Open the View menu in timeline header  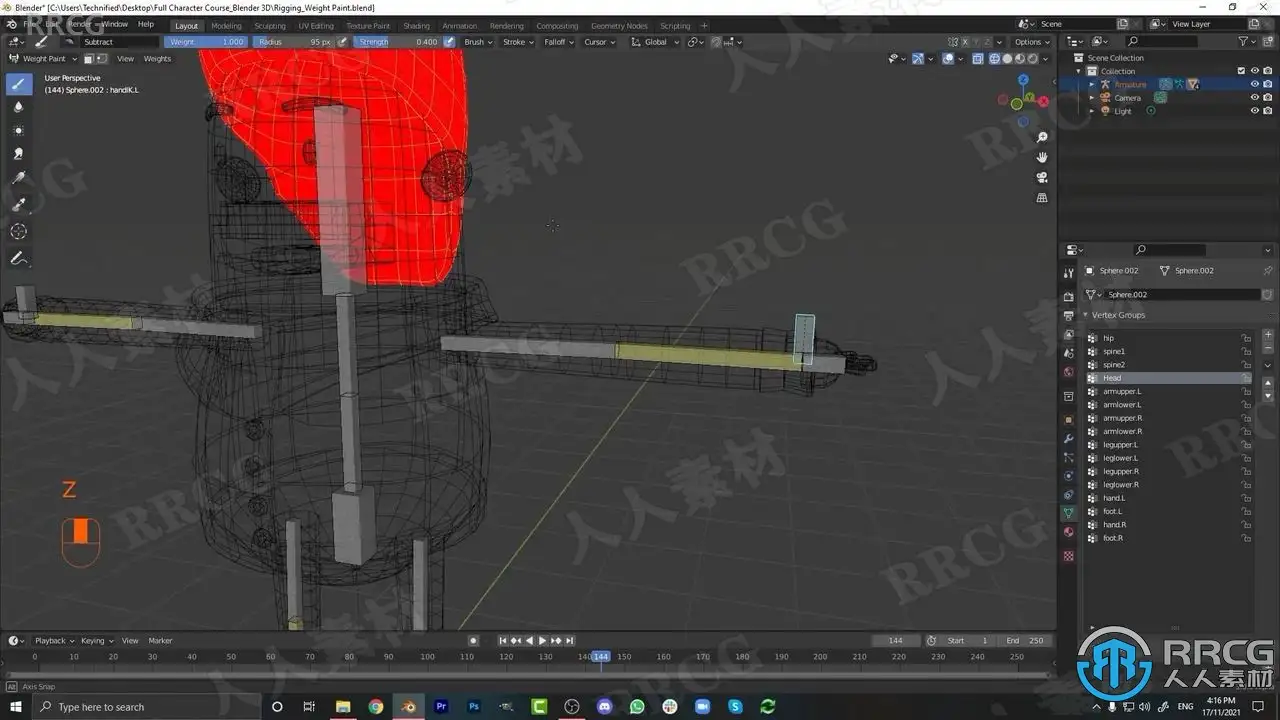click(130, 640)
